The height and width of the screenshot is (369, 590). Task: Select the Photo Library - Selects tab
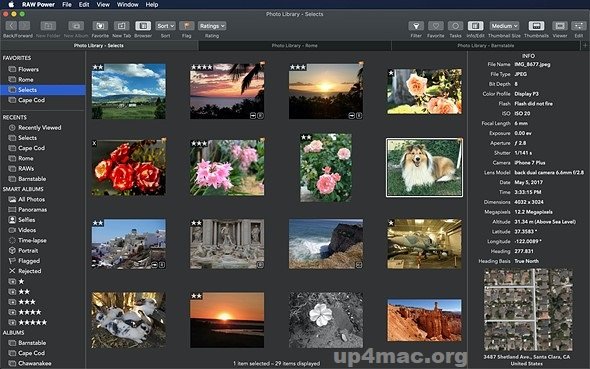[x=99, y=46]
